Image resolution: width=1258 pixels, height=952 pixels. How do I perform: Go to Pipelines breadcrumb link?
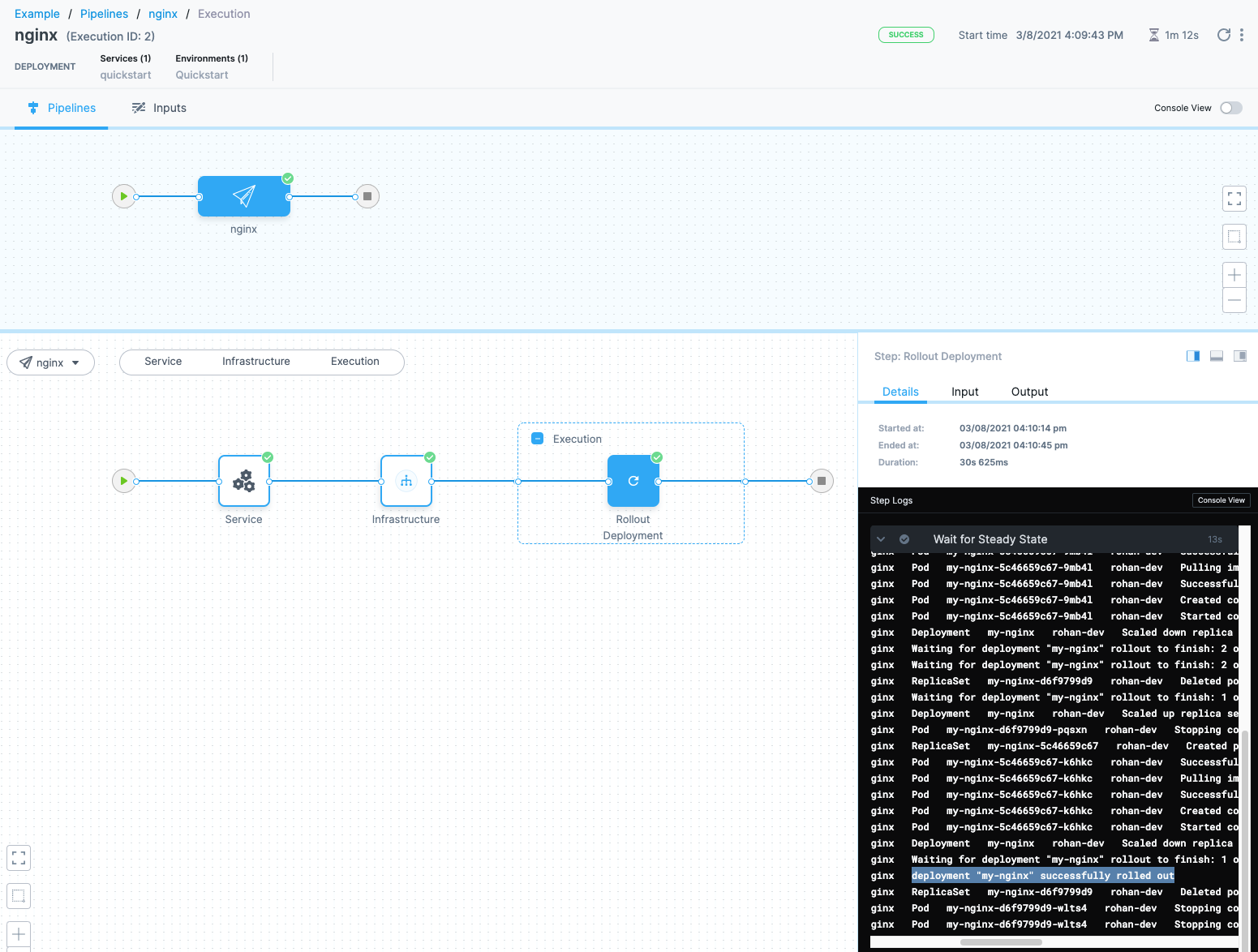click(104, 14)
